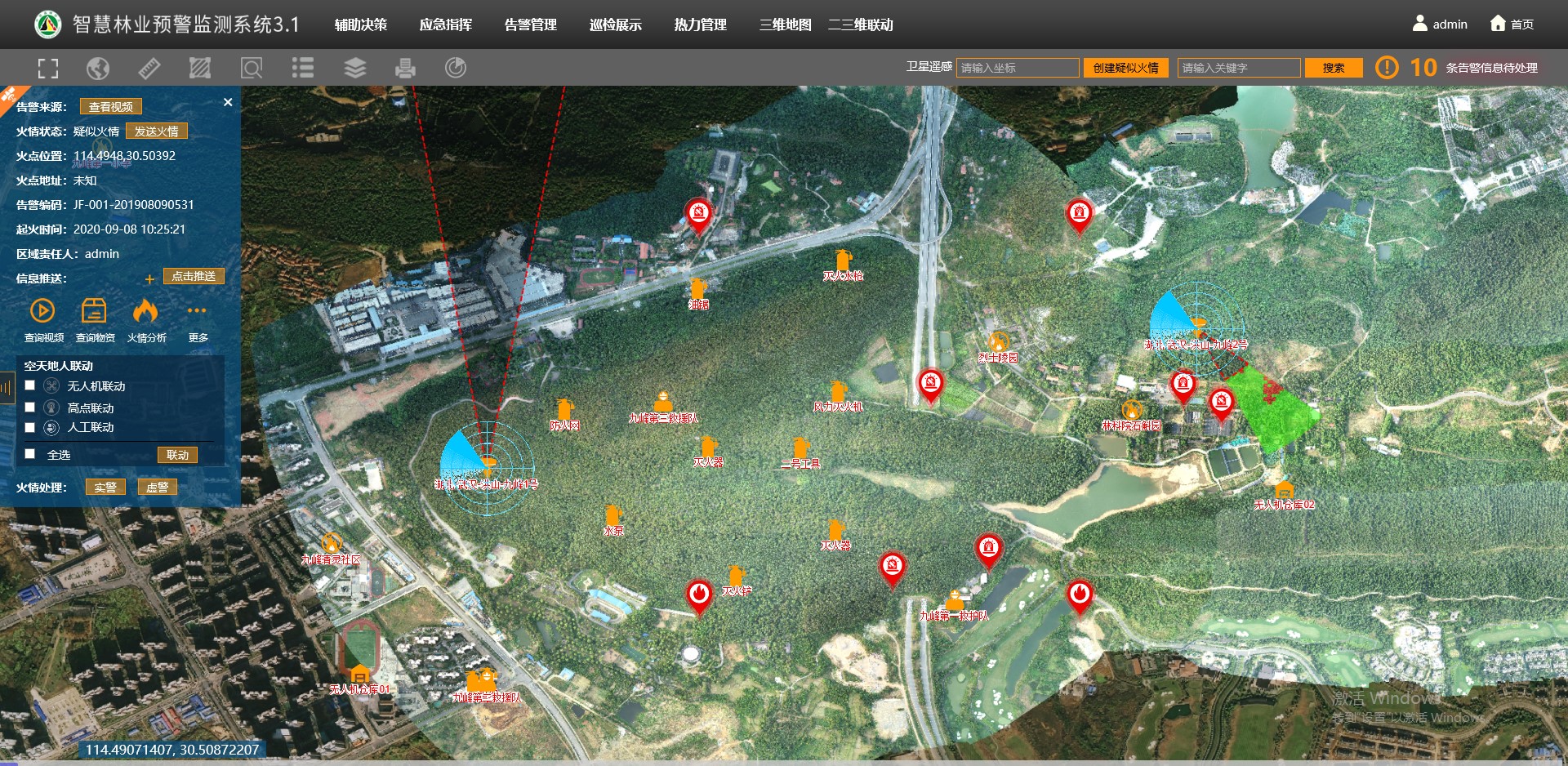Enable 无人机联动 checkbox

point(30,385)
